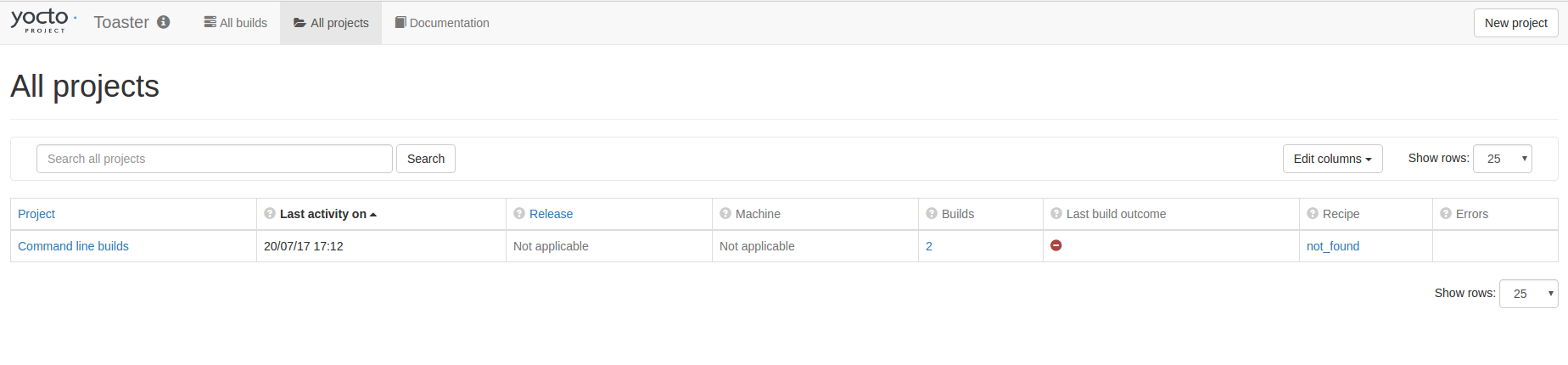Screen dimensions: 1568x365
Task: Click help icon next to Recipe column
Action: point(1313,214)
